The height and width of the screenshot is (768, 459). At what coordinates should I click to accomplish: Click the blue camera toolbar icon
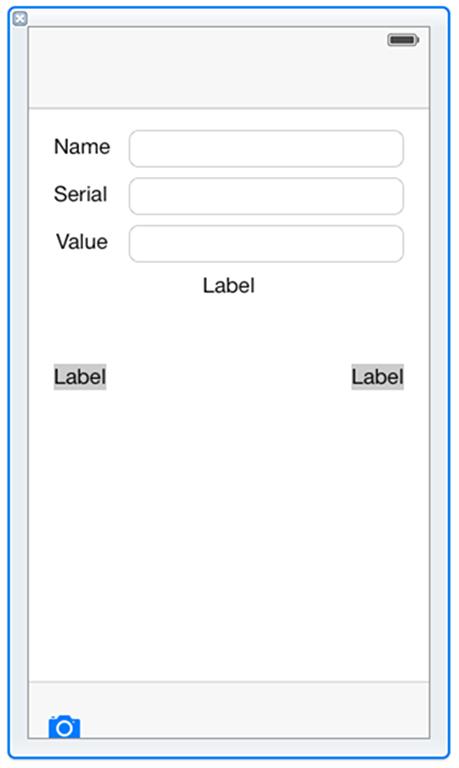64,726
